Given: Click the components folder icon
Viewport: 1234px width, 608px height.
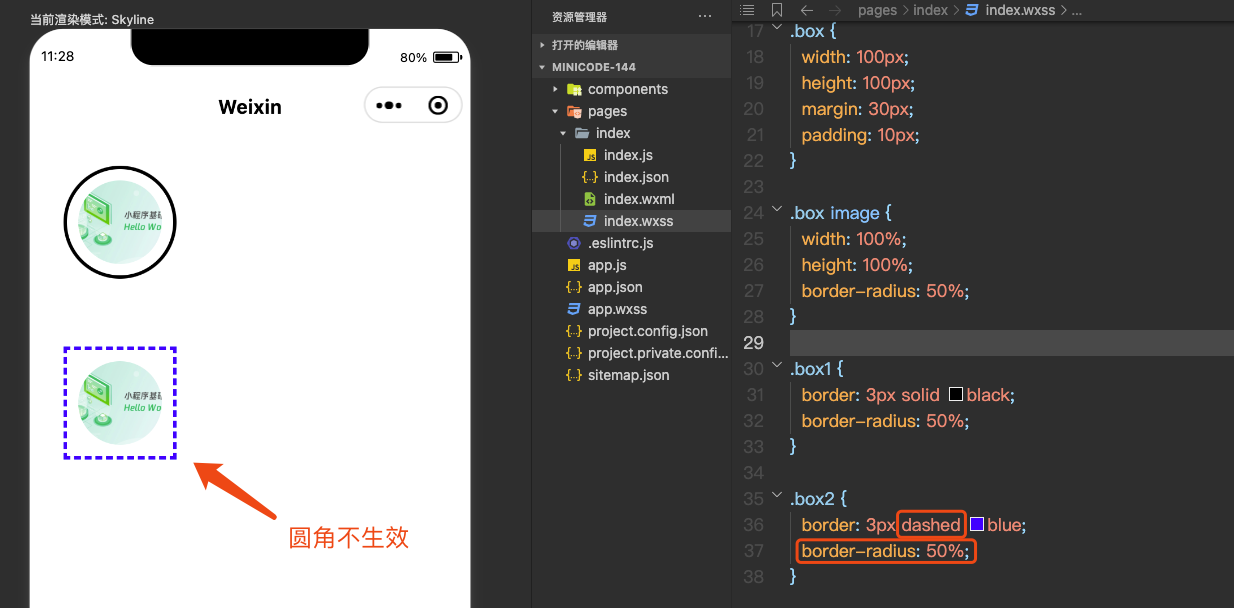Looking at the screenshot, I should [x=574, y=89].
